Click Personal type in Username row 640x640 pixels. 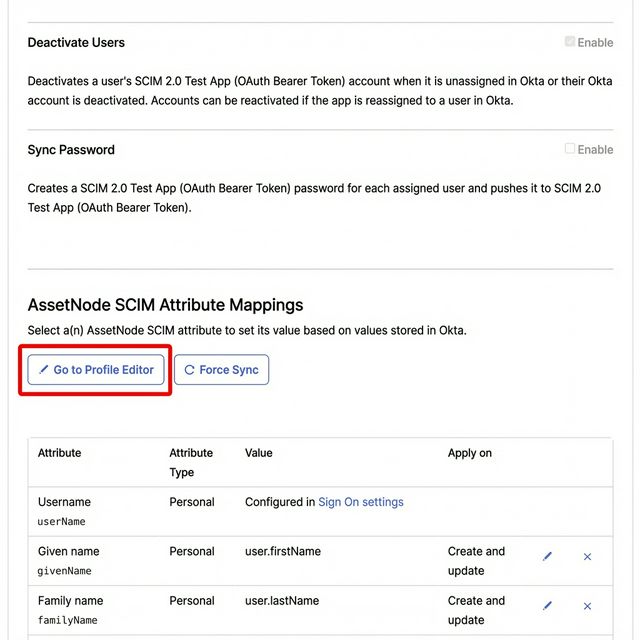coord(192,502)
